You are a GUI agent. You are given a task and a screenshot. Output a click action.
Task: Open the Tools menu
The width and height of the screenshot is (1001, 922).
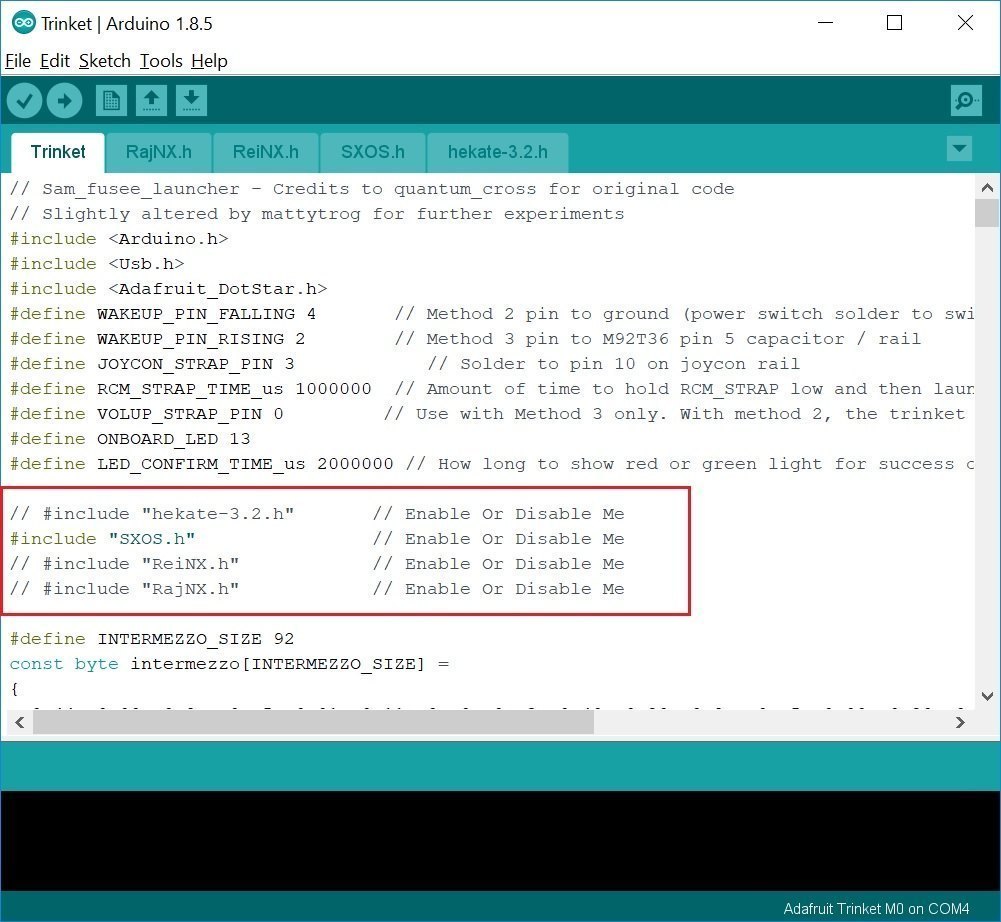point(161,61)
